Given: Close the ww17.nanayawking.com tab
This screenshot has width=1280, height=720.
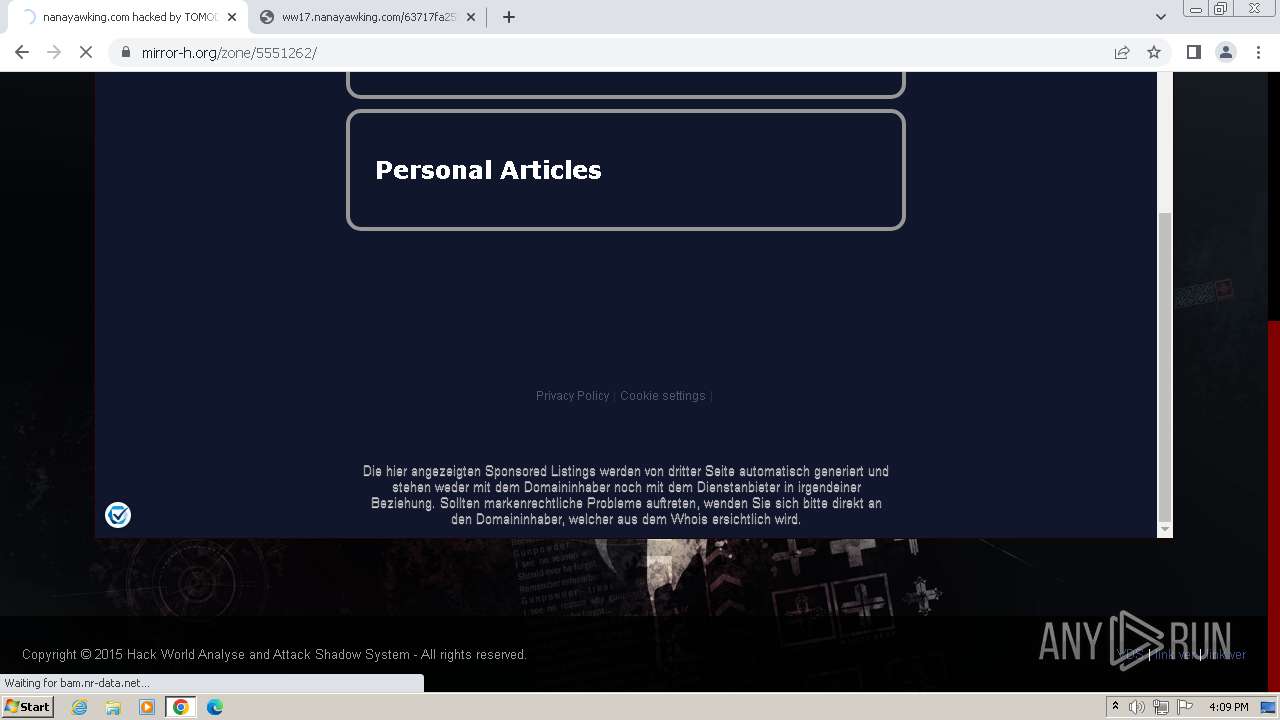Looking at the screenshot, I should coord(471,17).
